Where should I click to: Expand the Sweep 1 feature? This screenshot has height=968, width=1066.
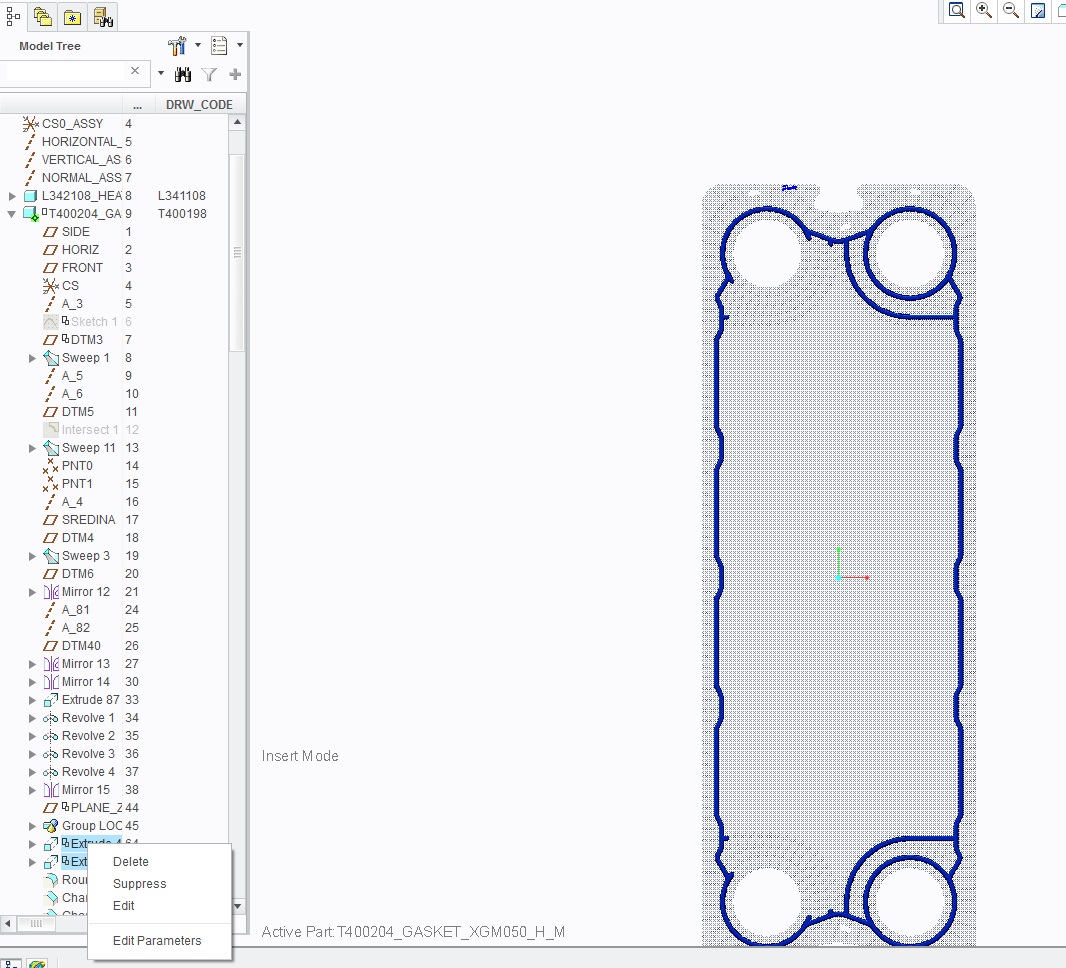tap(32, 358)
